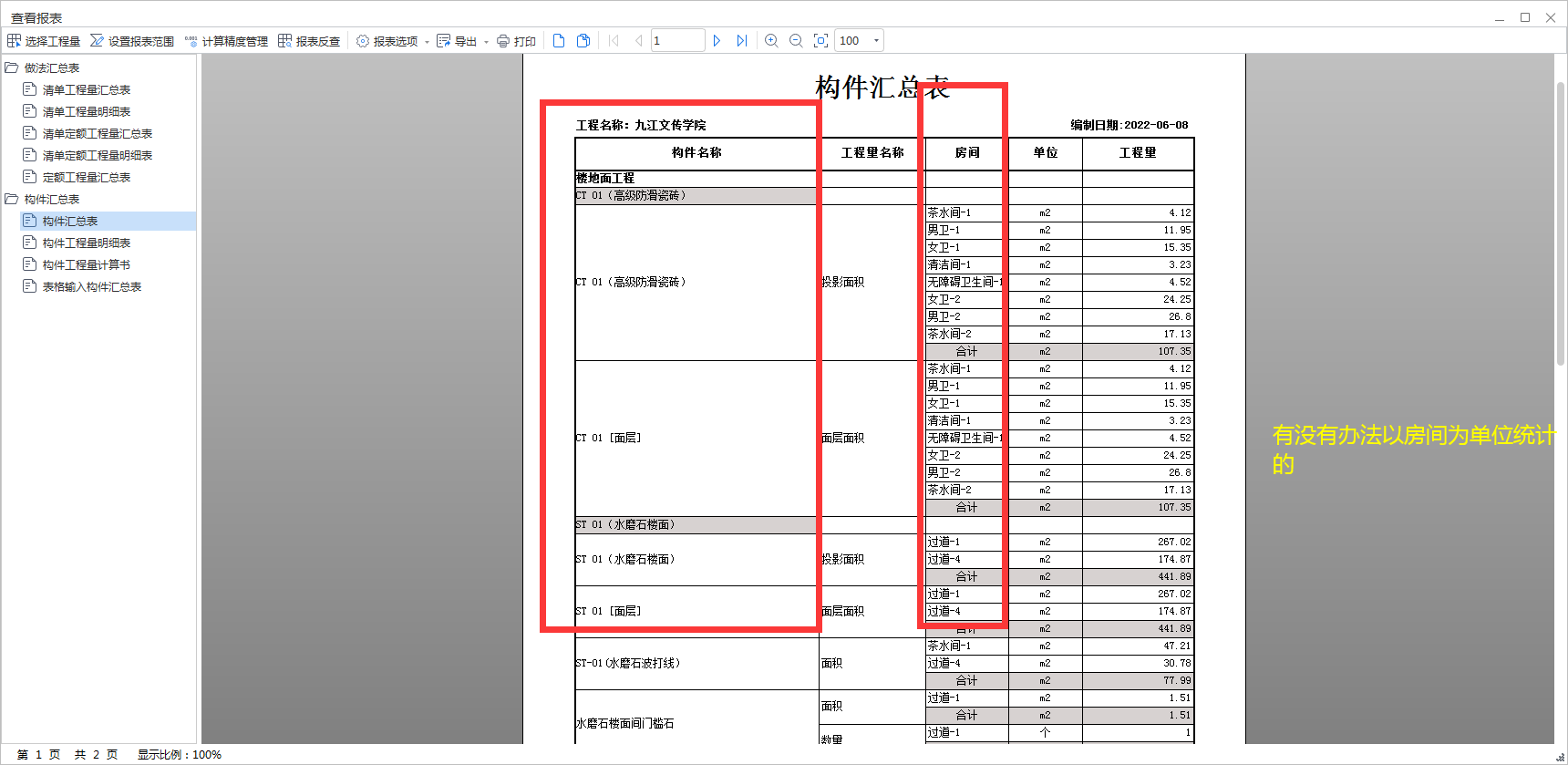This screenshot has height=765, width=1568.
Task: Select 定额工程量汇总表 report
Action: click(x=87, y=177)
